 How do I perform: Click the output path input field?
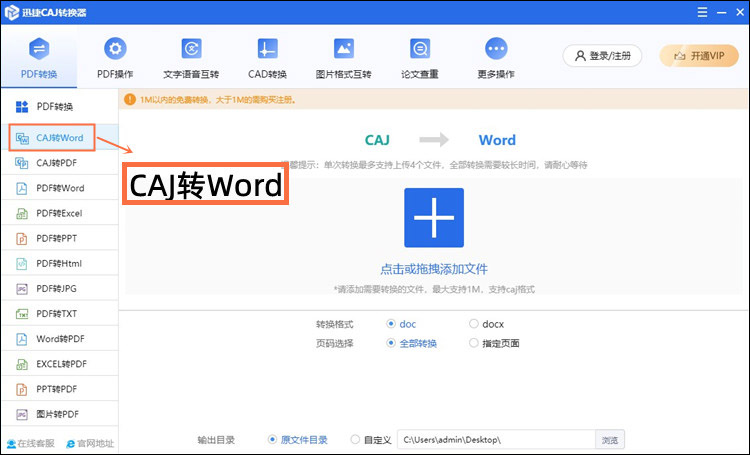496,440
